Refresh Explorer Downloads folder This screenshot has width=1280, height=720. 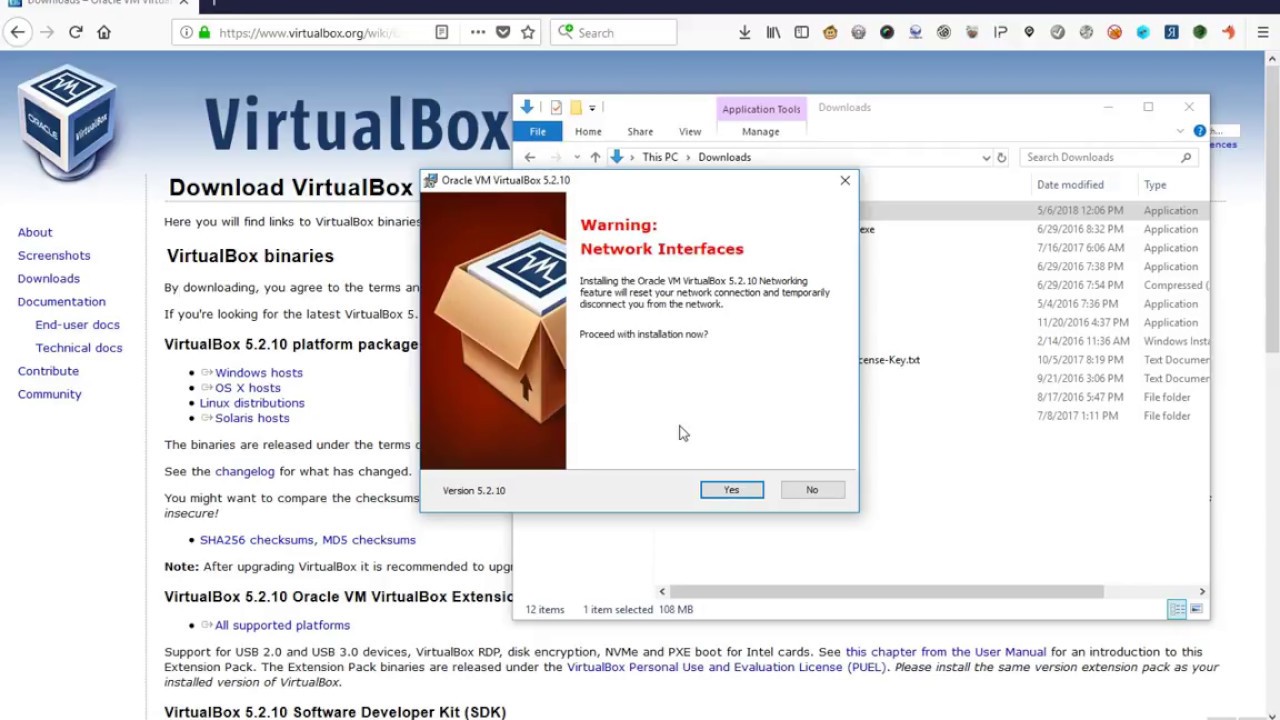(x=1001, y=157)
